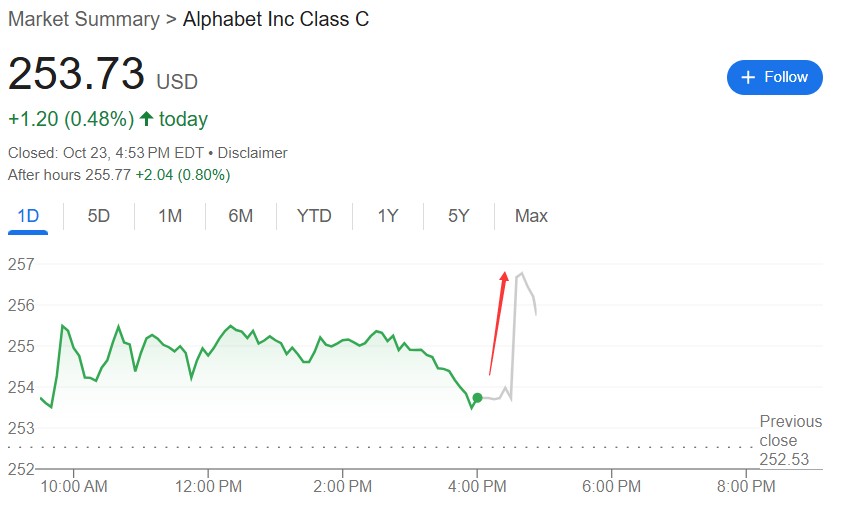
Task: Click the green closing price dot
Action: pos(477,398)
